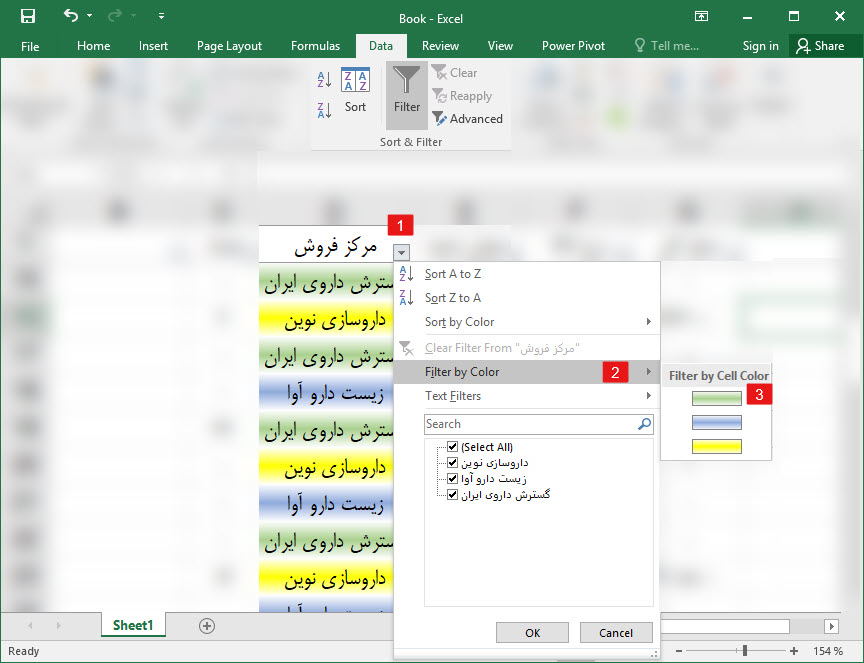Open the Review tab
The height and width of the screenshot is (663, 864).
(x=440, y=46)
